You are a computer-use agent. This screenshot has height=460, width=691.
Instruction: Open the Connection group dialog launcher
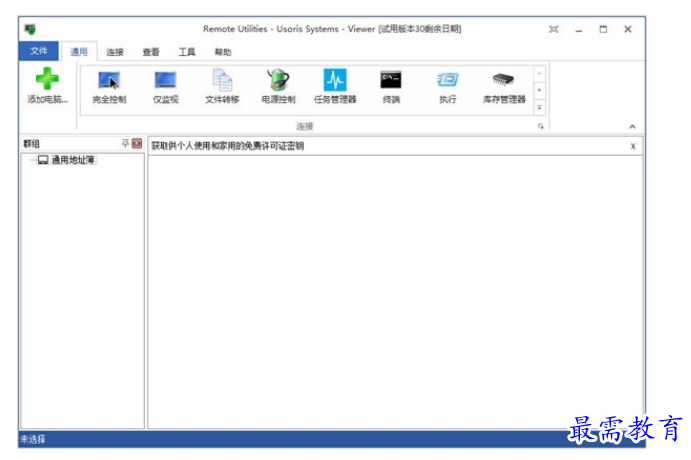click(x=541, y=126)
